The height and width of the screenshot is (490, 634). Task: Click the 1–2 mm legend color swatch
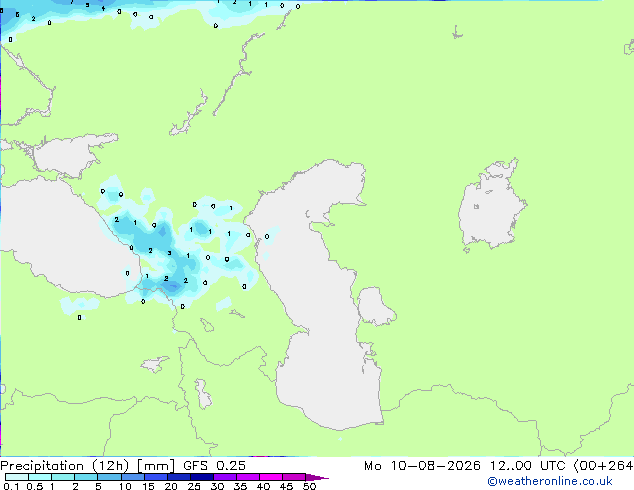click(63, 477)
